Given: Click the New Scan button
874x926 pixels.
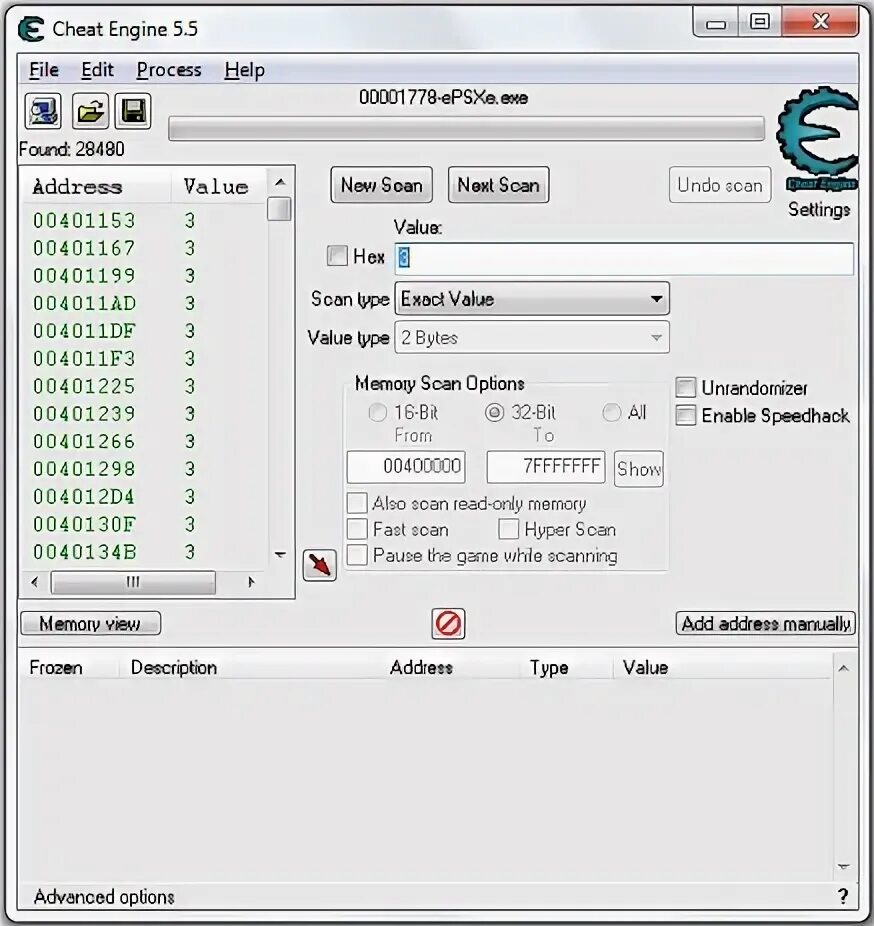Looking at the screenshot, I should (381, 185).
